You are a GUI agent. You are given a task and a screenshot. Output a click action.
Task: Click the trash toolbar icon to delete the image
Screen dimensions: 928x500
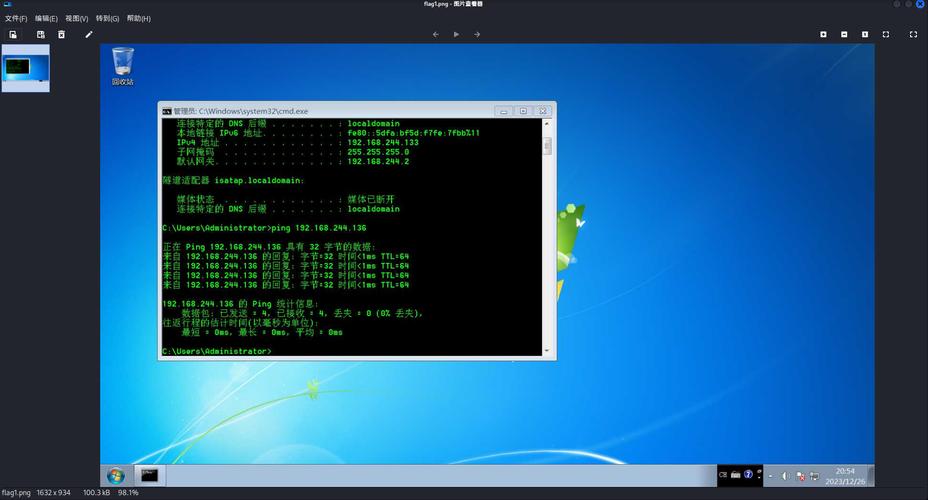(x=62, y=34)
